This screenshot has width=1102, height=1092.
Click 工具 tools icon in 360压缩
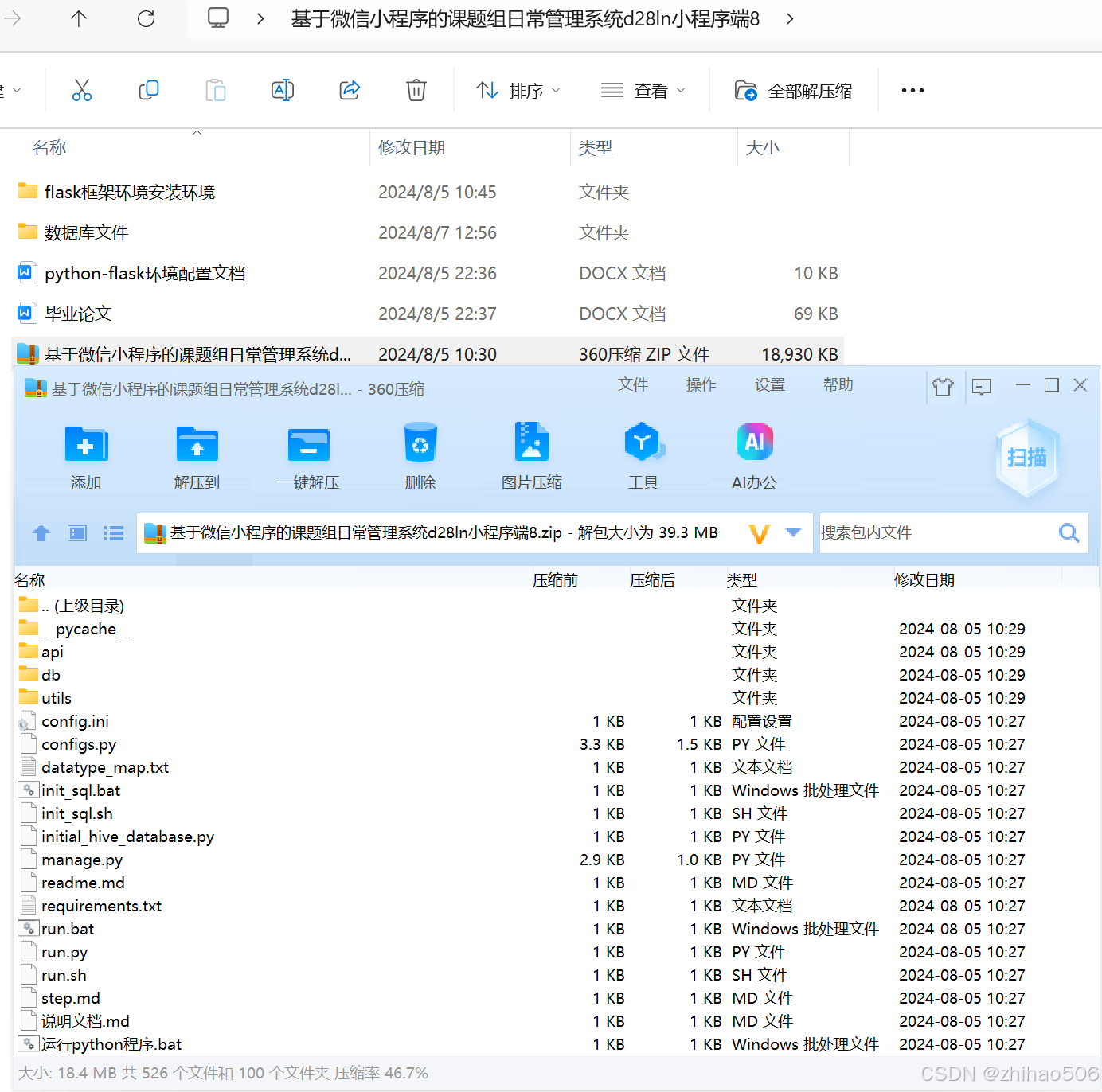click(x=643, y=457)
